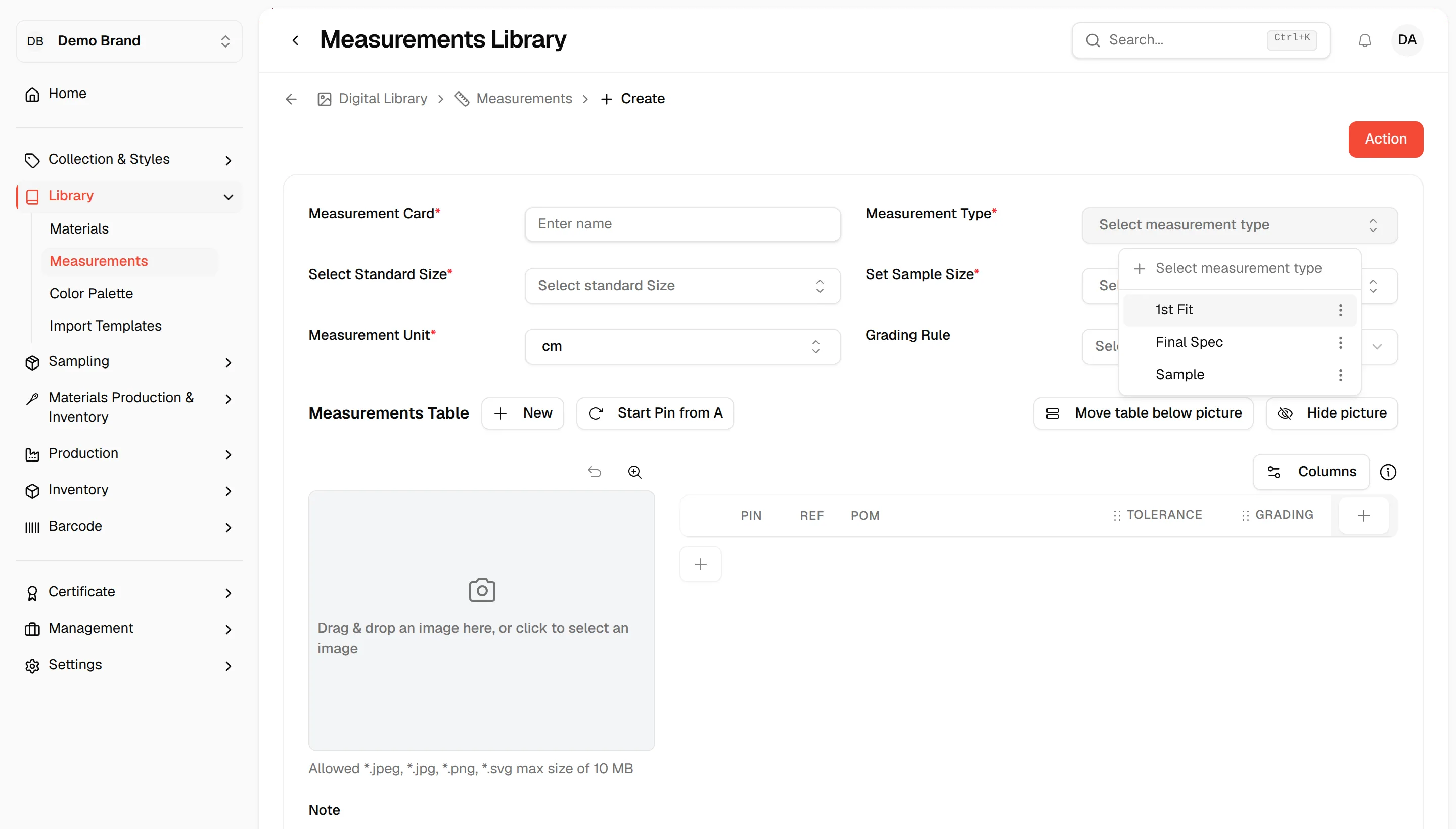Click the red Action button

pyautogui.click(x=1385, y=140)
